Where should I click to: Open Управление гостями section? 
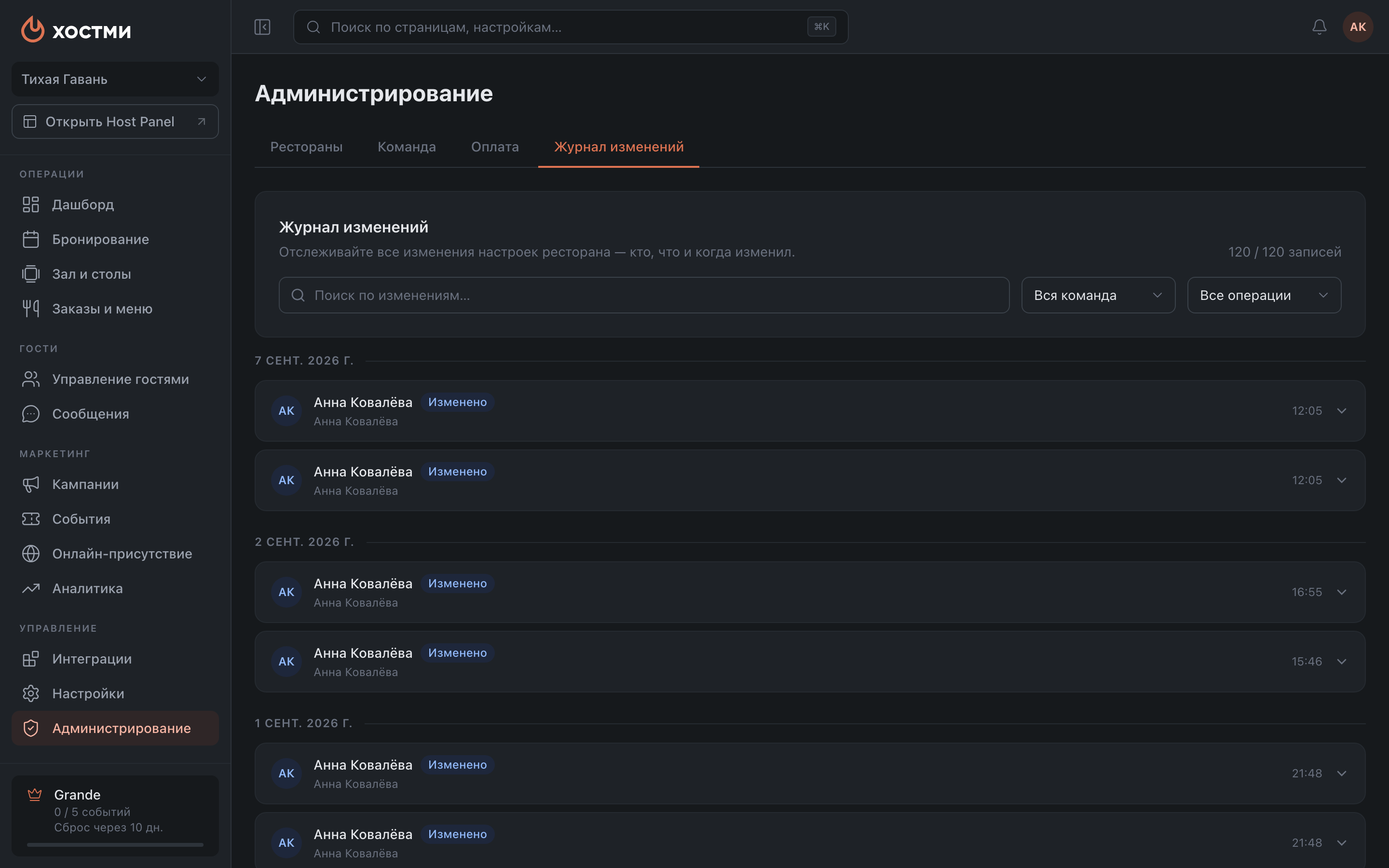115,379
